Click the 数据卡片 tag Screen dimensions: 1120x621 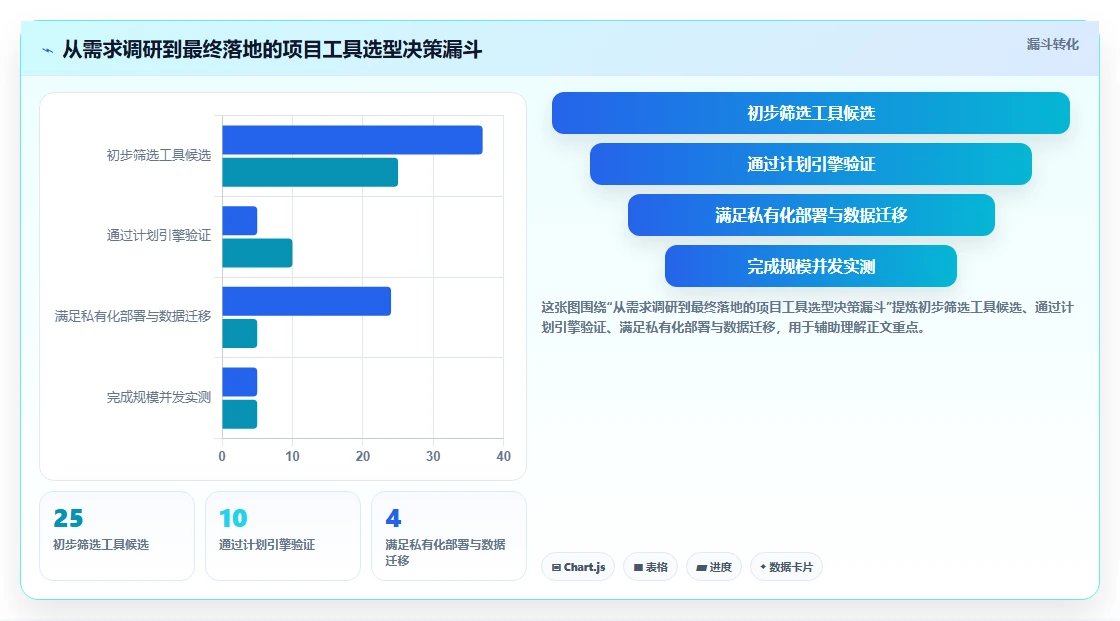(x=786, y=567)
